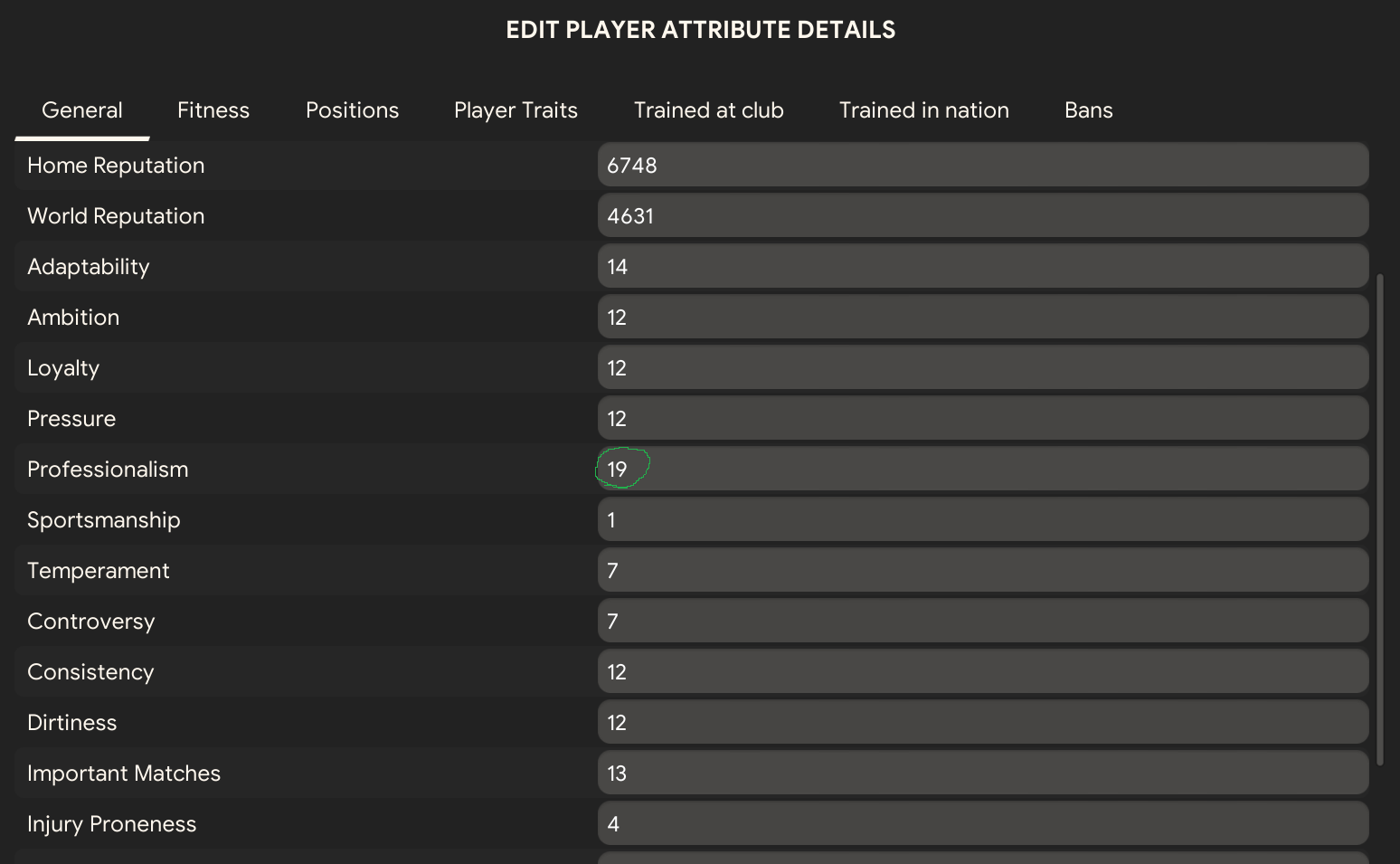Switch to the Bans tab
The width and height of the screenshot is (1400, 864).
[x=1088, y=110]
